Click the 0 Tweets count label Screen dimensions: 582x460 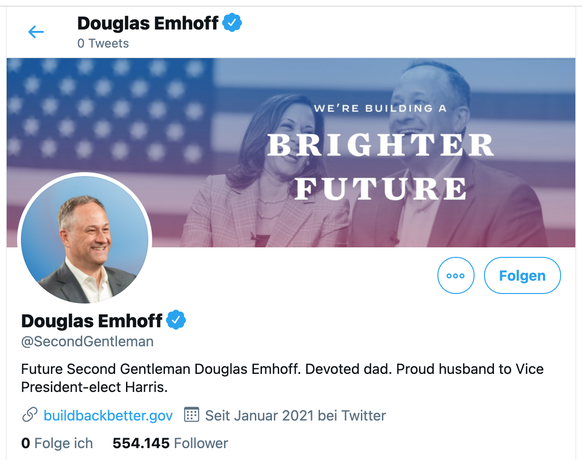[x=103, y=43]
